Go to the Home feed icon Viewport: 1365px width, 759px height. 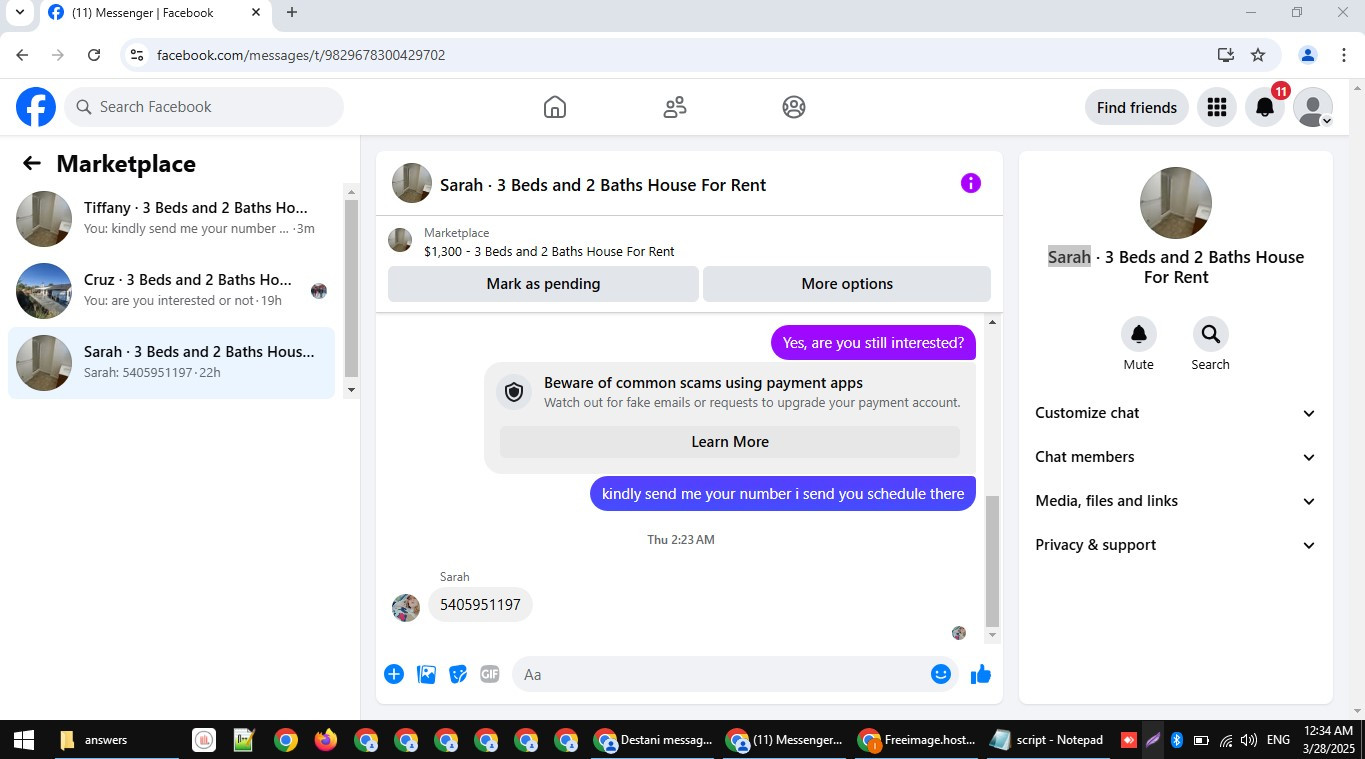pyautogui.click(x=555, y=107)
